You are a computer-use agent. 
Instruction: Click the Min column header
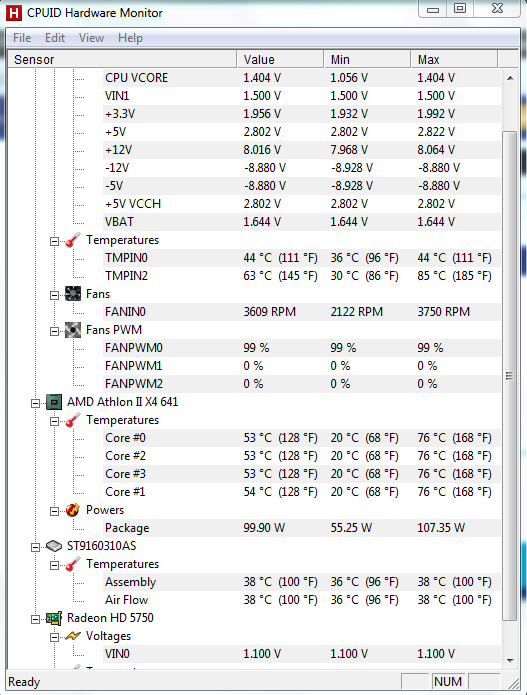click(x=367, y=59)
